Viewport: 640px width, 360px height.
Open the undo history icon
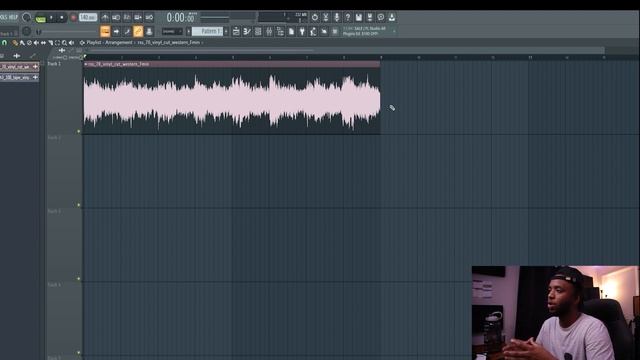tap(315, 17)
